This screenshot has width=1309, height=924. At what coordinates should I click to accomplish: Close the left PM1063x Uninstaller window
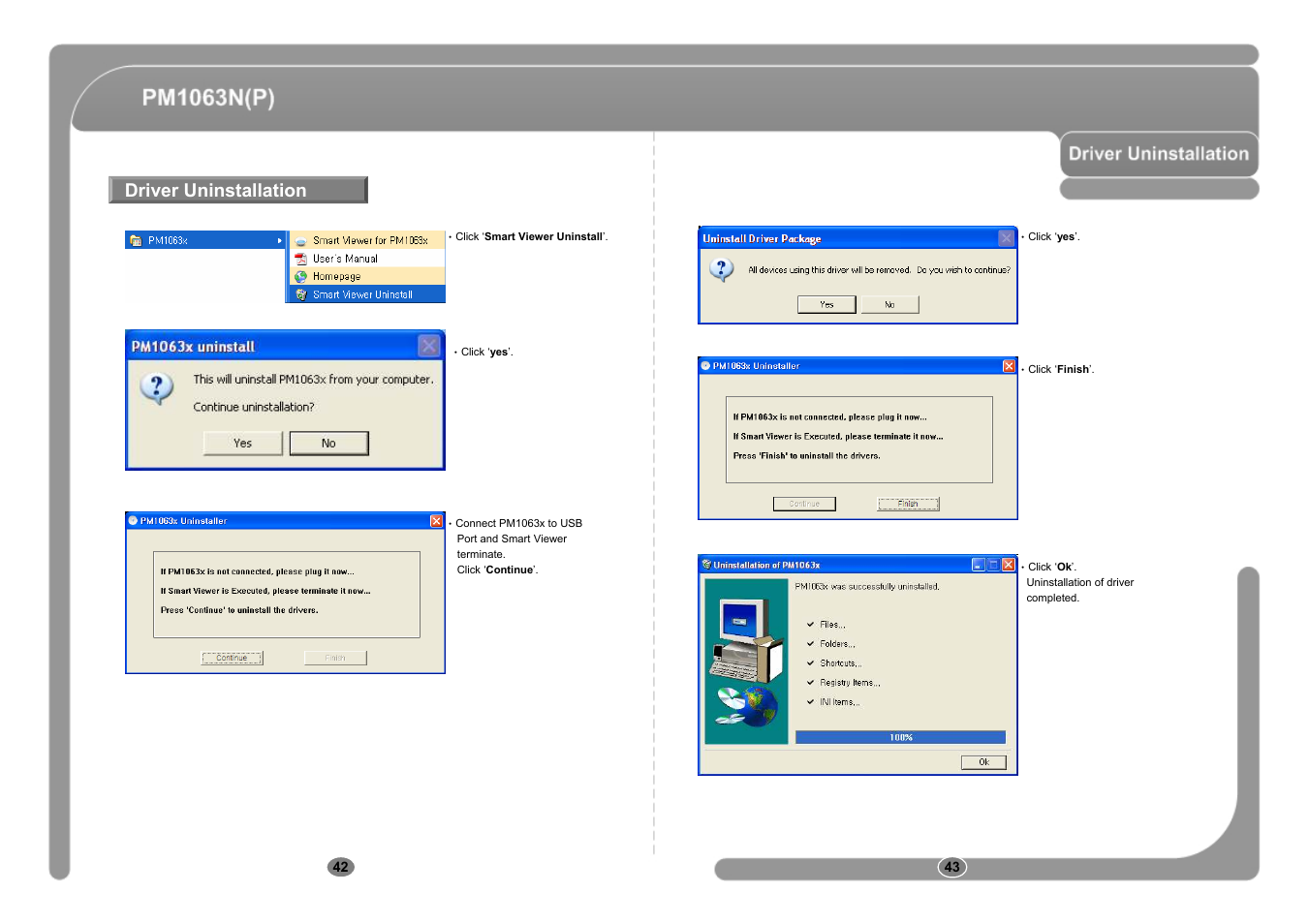436,521
